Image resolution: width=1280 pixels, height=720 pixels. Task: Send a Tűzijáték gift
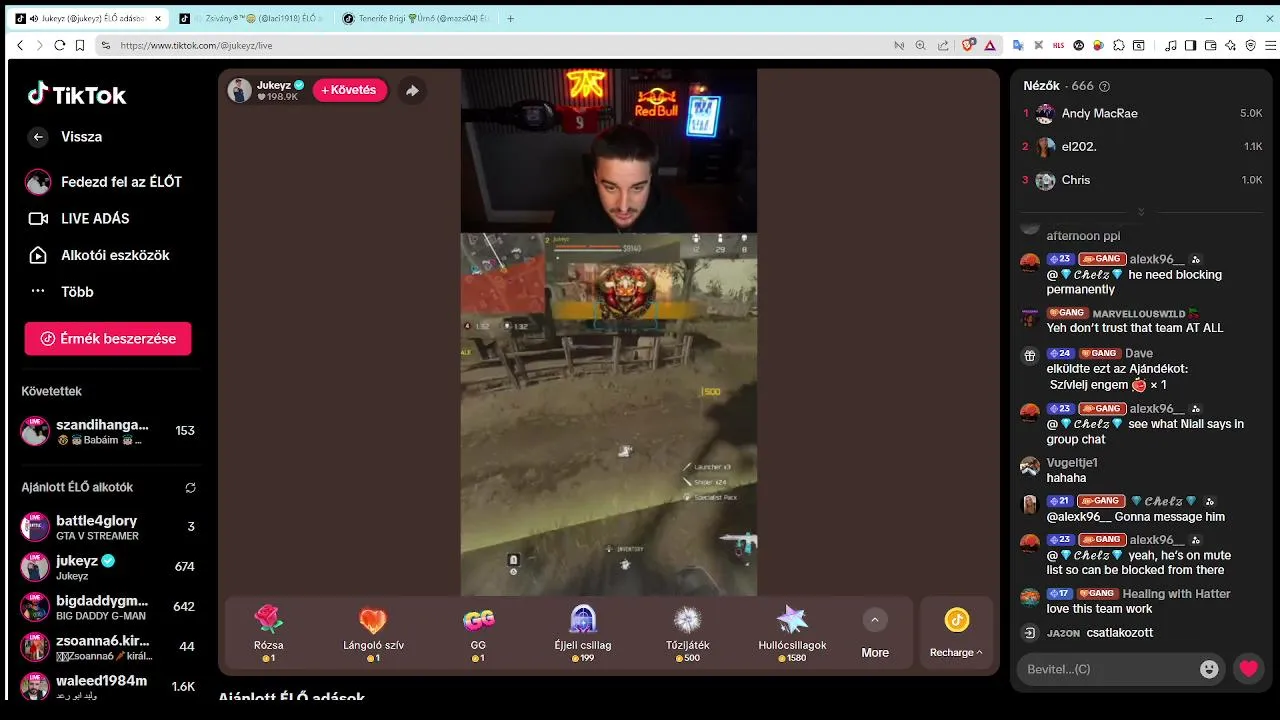687,633
